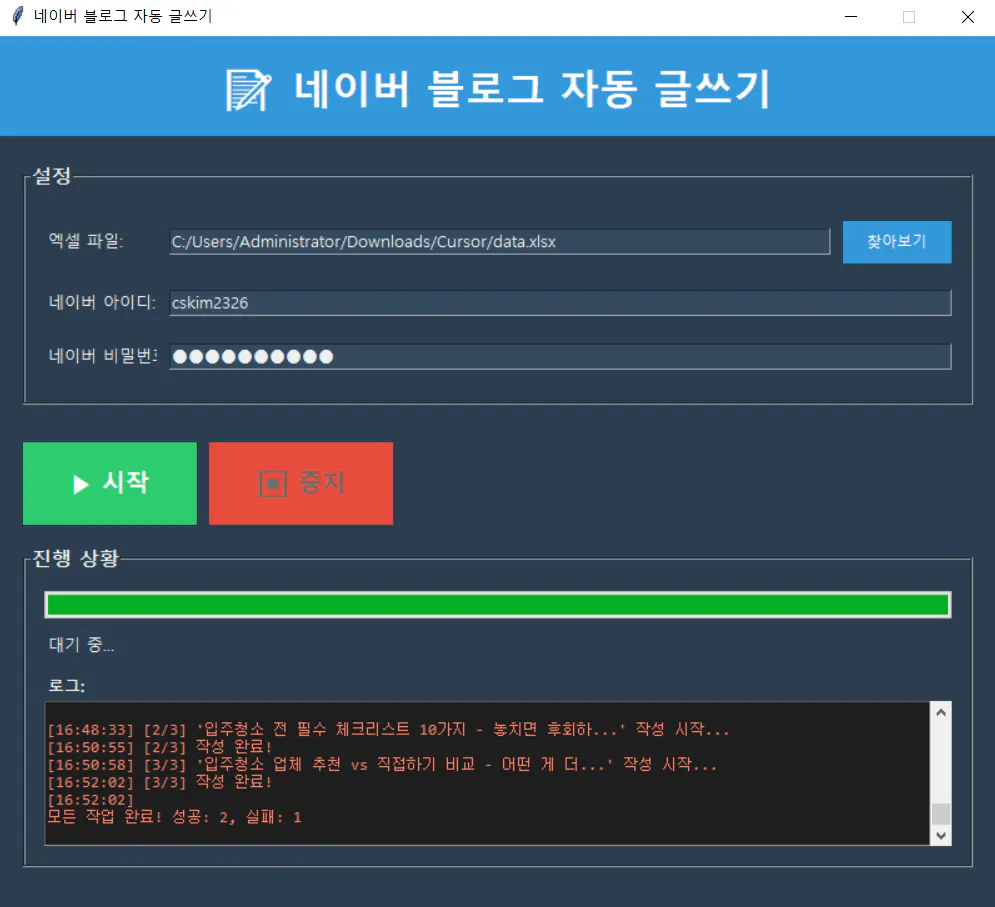Click the play triangle icon on 시작
Viewport: 995px width, 907px height.
point(80,484)
